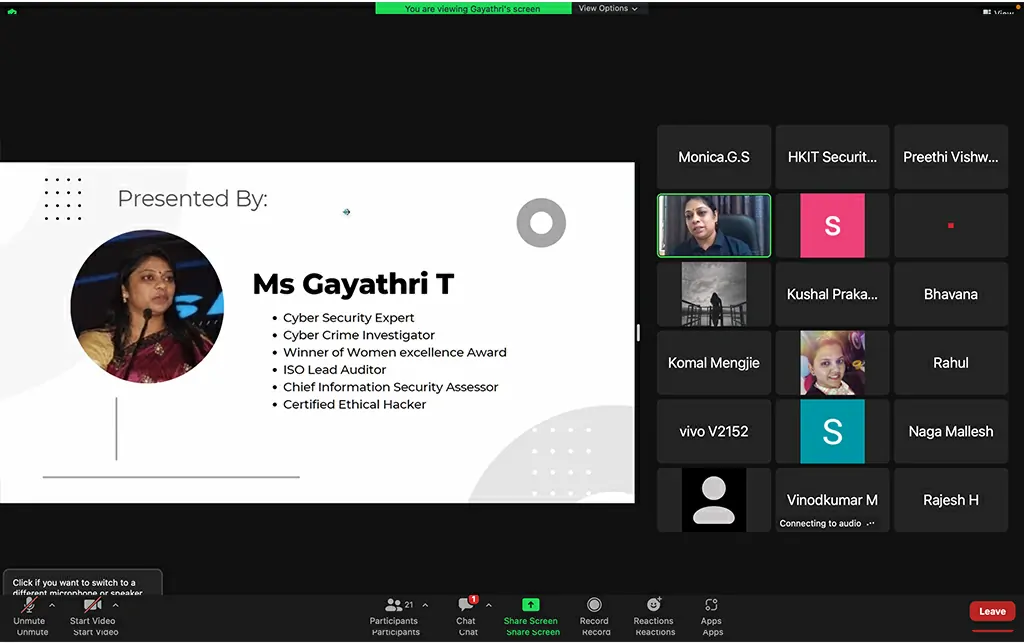Viewport: 1024px width, 643px height.
Task: Click the 'Ms Gayathri T' heading
Action: pyautogui.click(x=353, y=284)
